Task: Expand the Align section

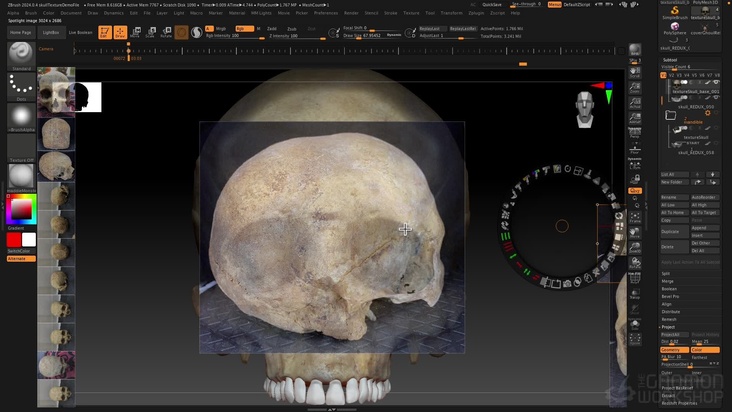Action: tap(666, 304)
